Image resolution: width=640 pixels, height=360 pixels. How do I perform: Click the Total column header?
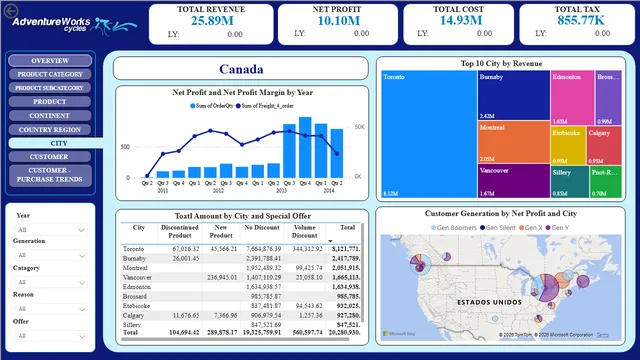click(x=347, y=228)
